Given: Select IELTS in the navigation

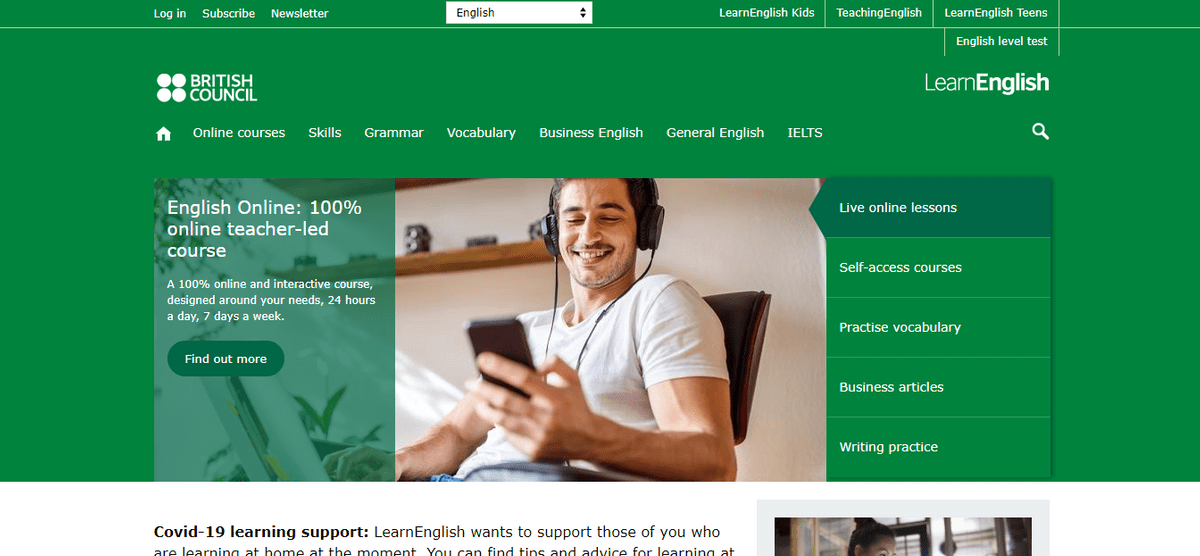Looking at the screenshot, I should click(805, 132).
